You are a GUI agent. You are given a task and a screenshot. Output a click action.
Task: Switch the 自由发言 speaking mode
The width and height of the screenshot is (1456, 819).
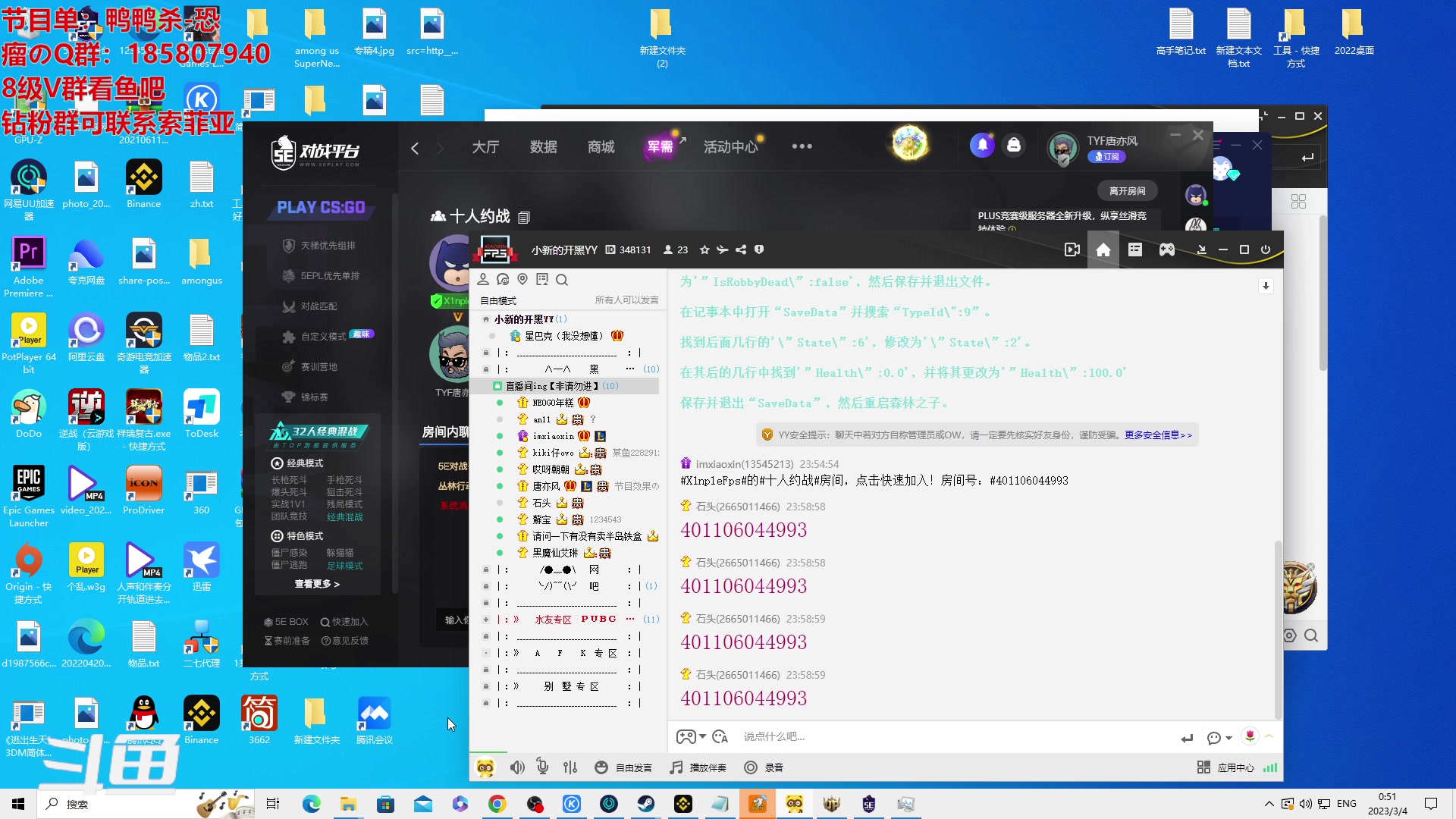pyautogui.click(x=623, y=767)
